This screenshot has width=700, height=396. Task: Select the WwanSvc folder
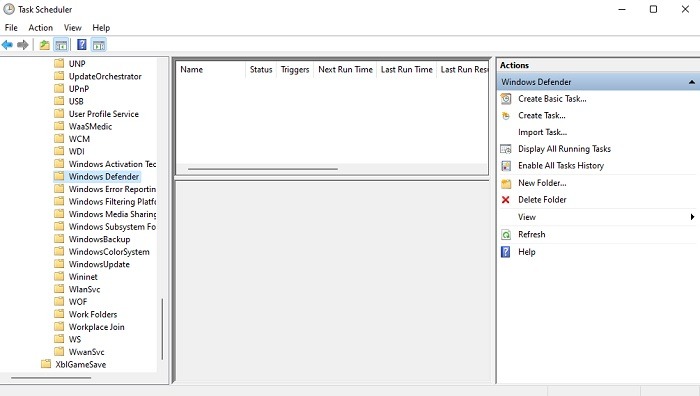click(x=86, y=352)
